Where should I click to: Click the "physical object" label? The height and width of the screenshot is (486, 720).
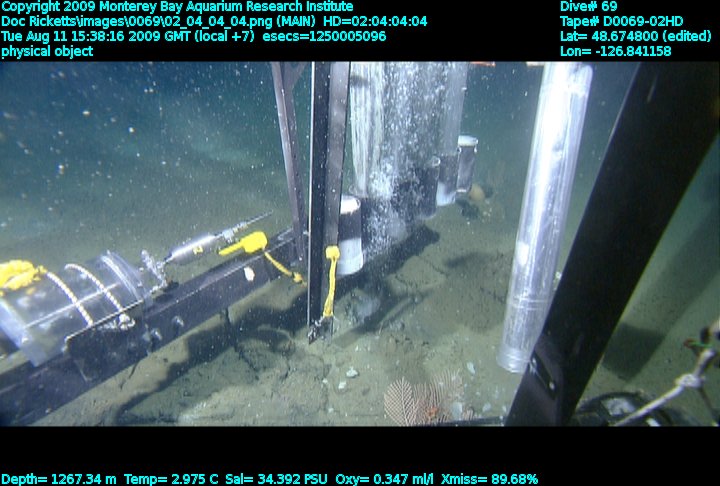[x=47, y=51]
